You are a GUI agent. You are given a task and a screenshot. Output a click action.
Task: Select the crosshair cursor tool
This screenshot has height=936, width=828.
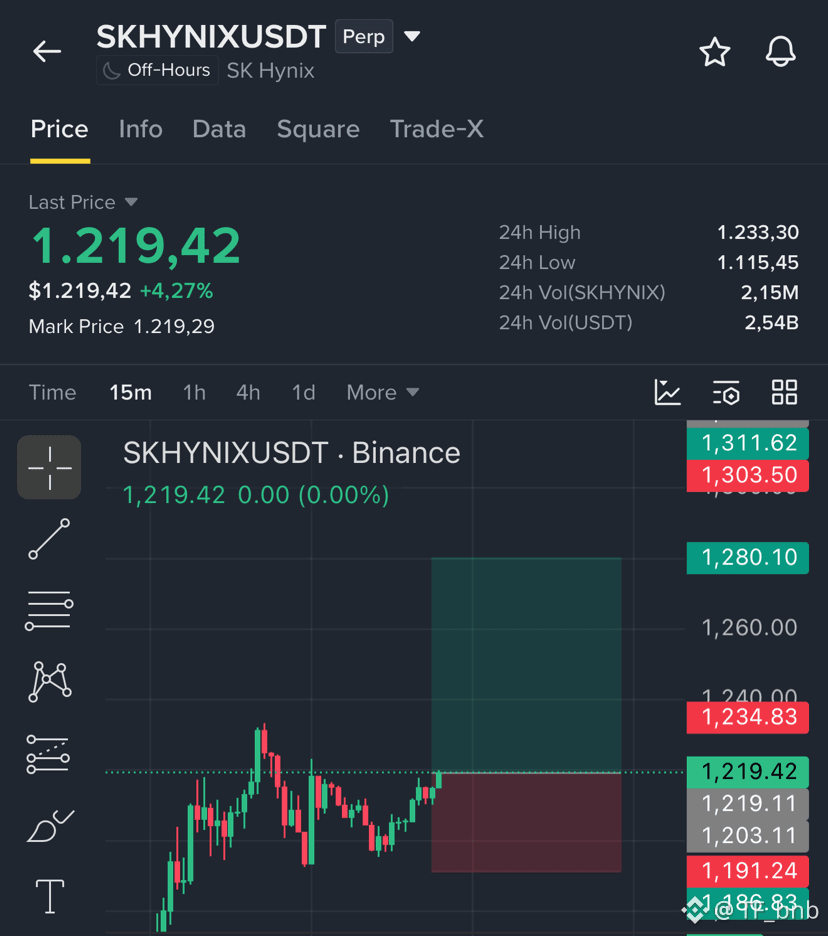coord(50,467)
